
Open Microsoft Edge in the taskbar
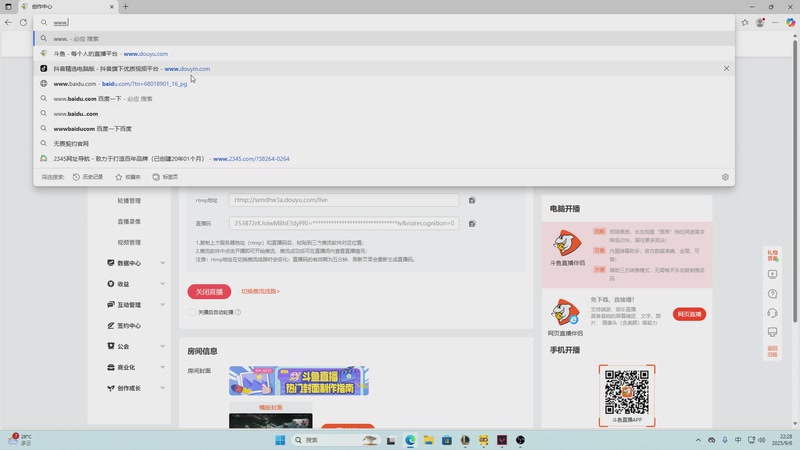(x=410, y=440)
